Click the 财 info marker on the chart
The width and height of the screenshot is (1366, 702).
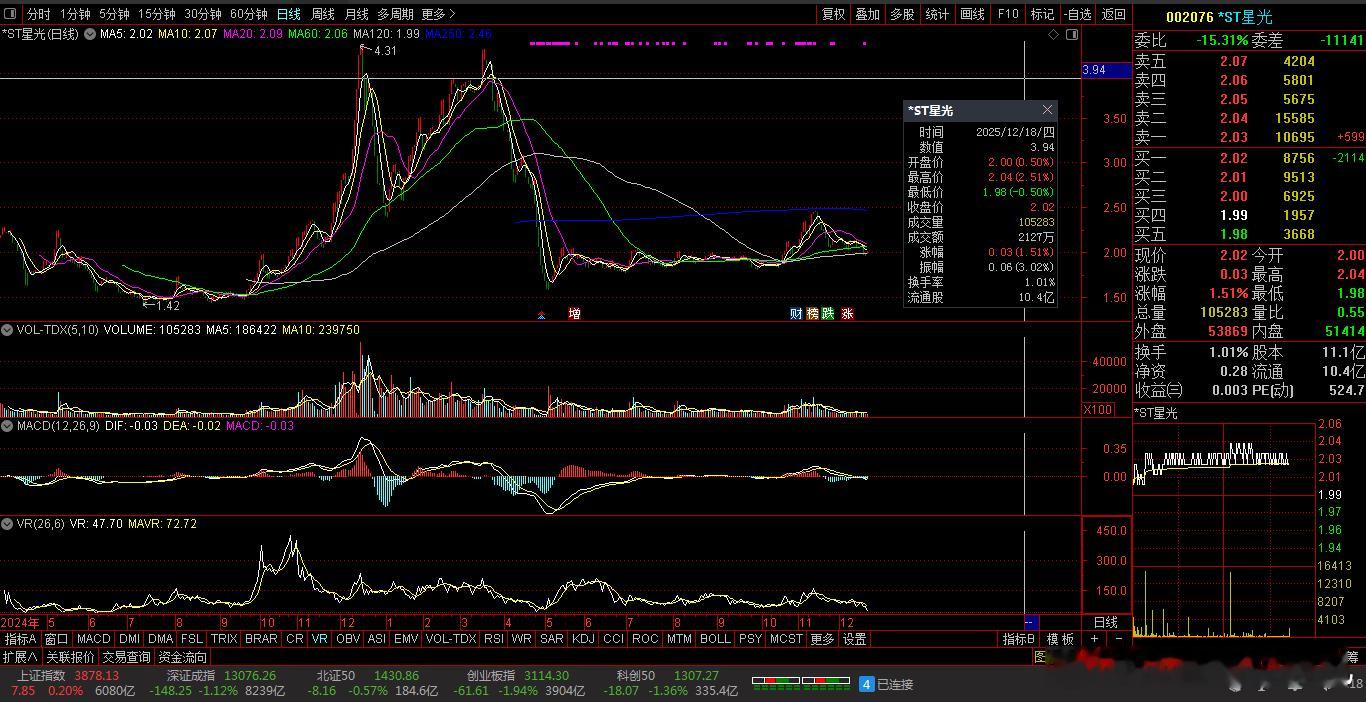pos(796,314)
